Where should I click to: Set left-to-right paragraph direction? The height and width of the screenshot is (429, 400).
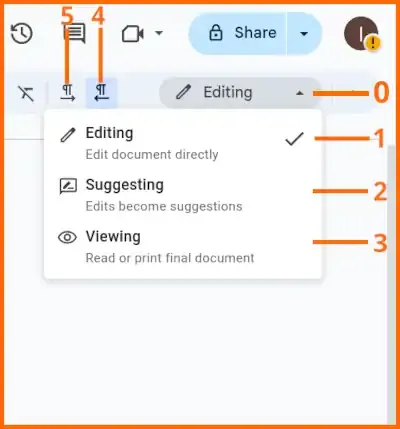click(x=68, y=93)
